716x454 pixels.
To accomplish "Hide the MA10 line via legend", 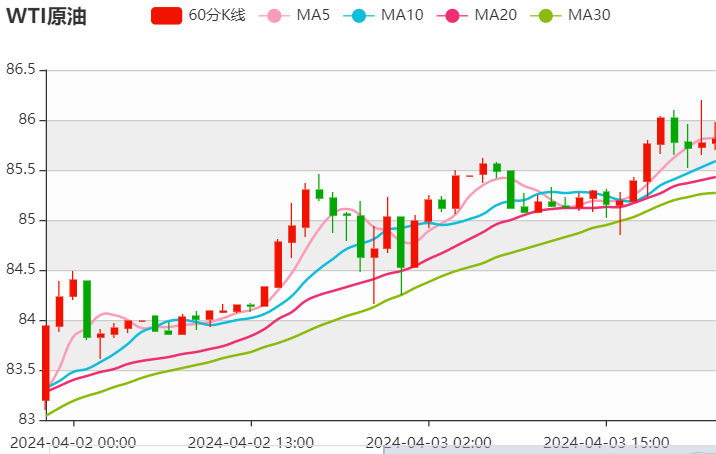I will [x=383, y=15].
